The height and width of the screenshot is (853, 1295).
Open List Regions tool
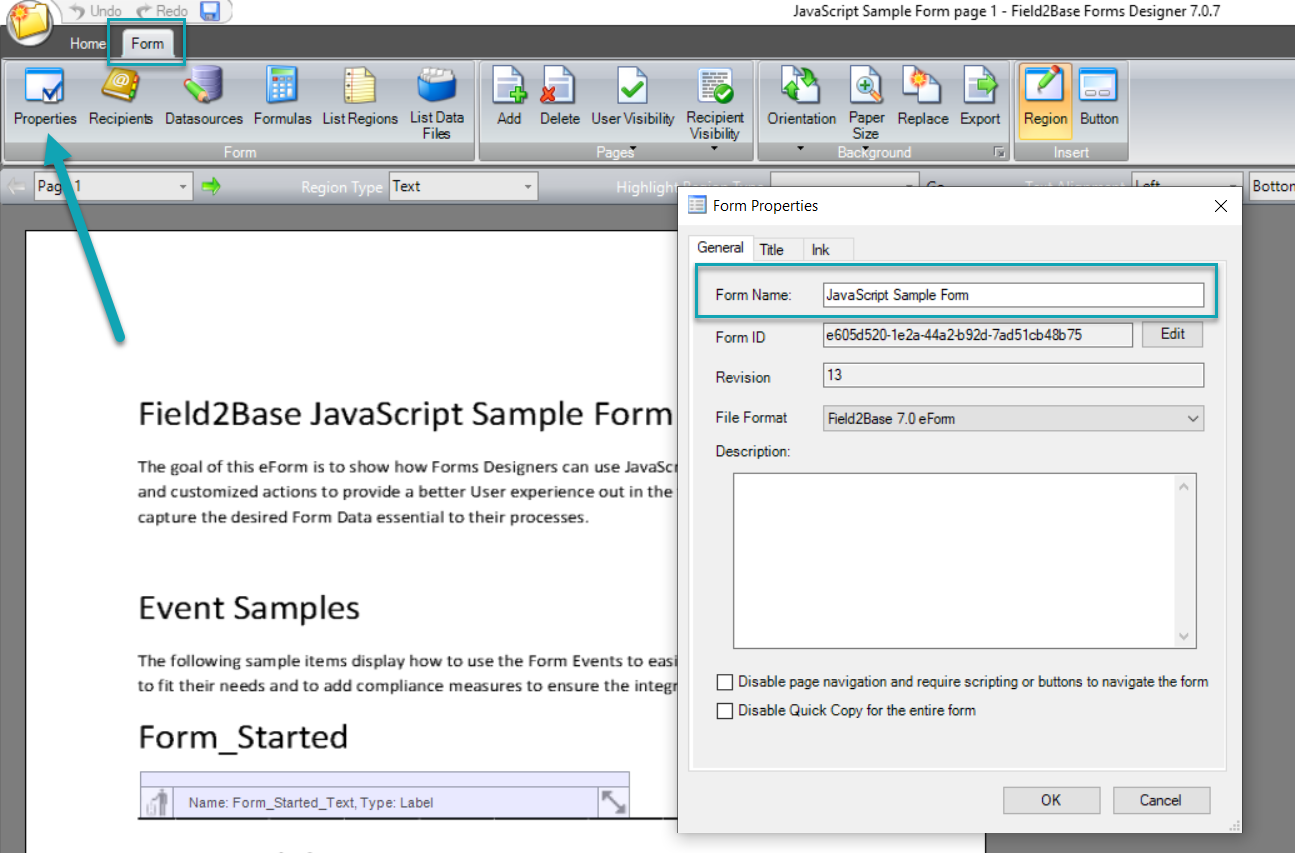tap(360, 98)
